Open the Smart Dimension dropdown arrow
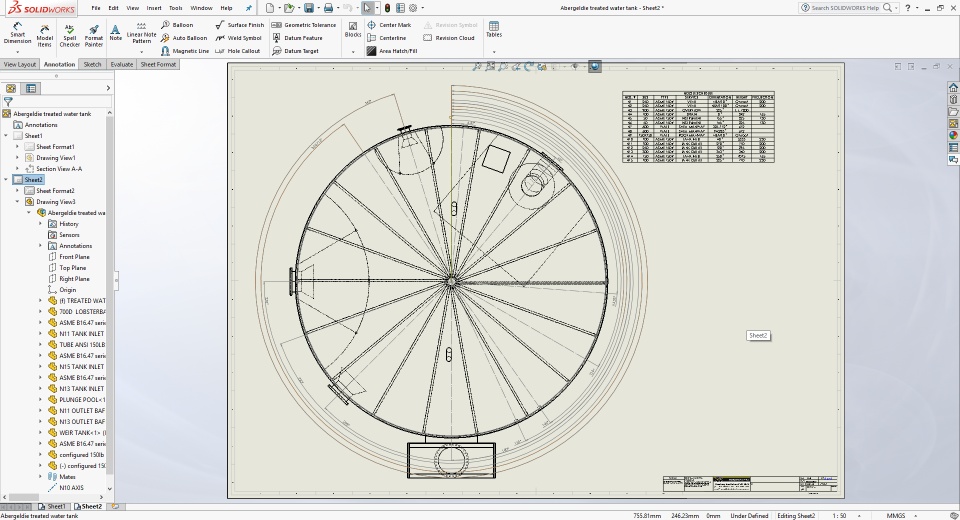Image resolution: width=960 pixels, height=520 pixels. pos(17,51)
